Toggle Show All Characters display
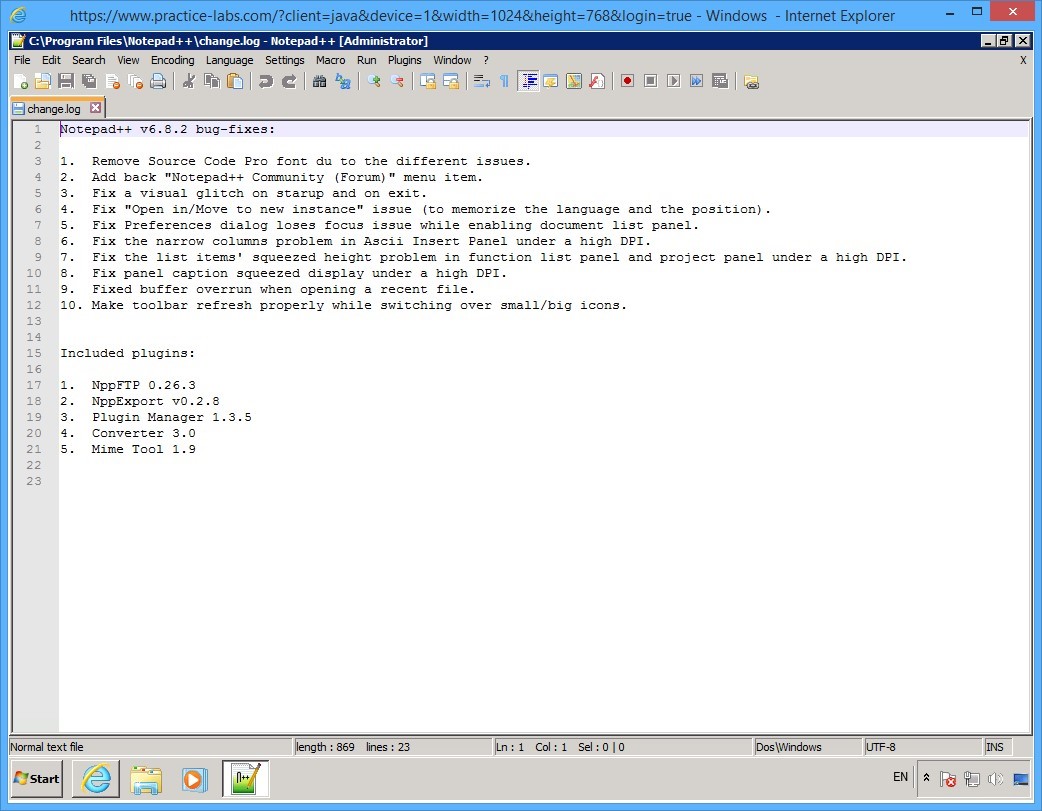Viewport: 1042px width, 811px height. [x=503, y=81]
